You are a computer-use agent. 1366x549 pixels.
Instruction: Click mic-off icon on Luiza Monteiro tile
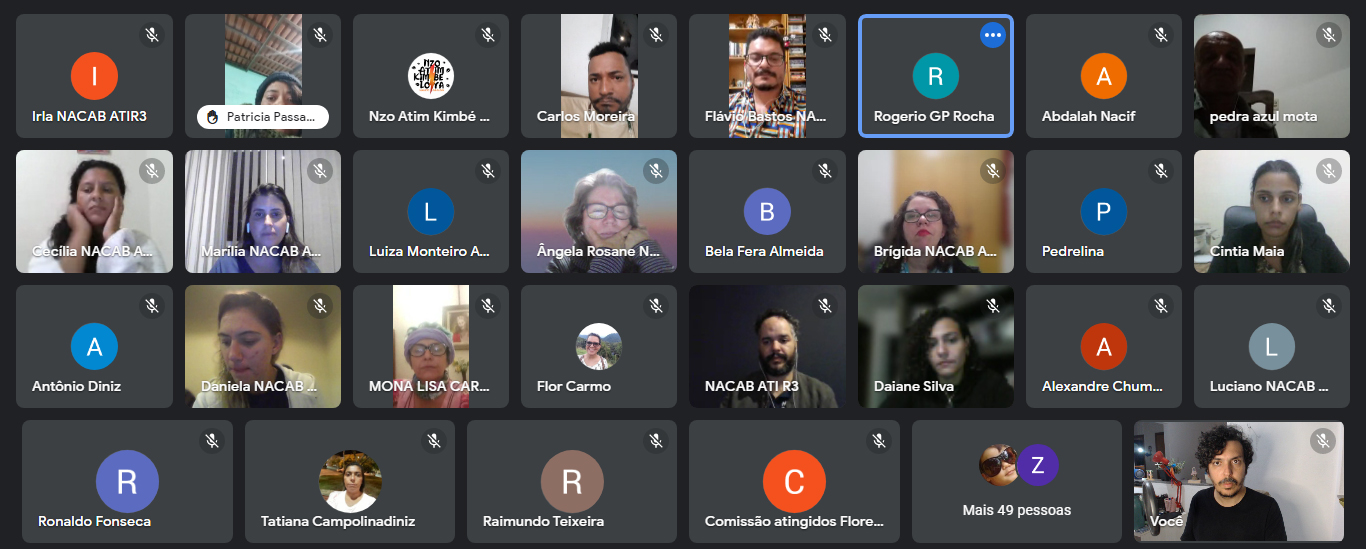click(x=488, y=171)
